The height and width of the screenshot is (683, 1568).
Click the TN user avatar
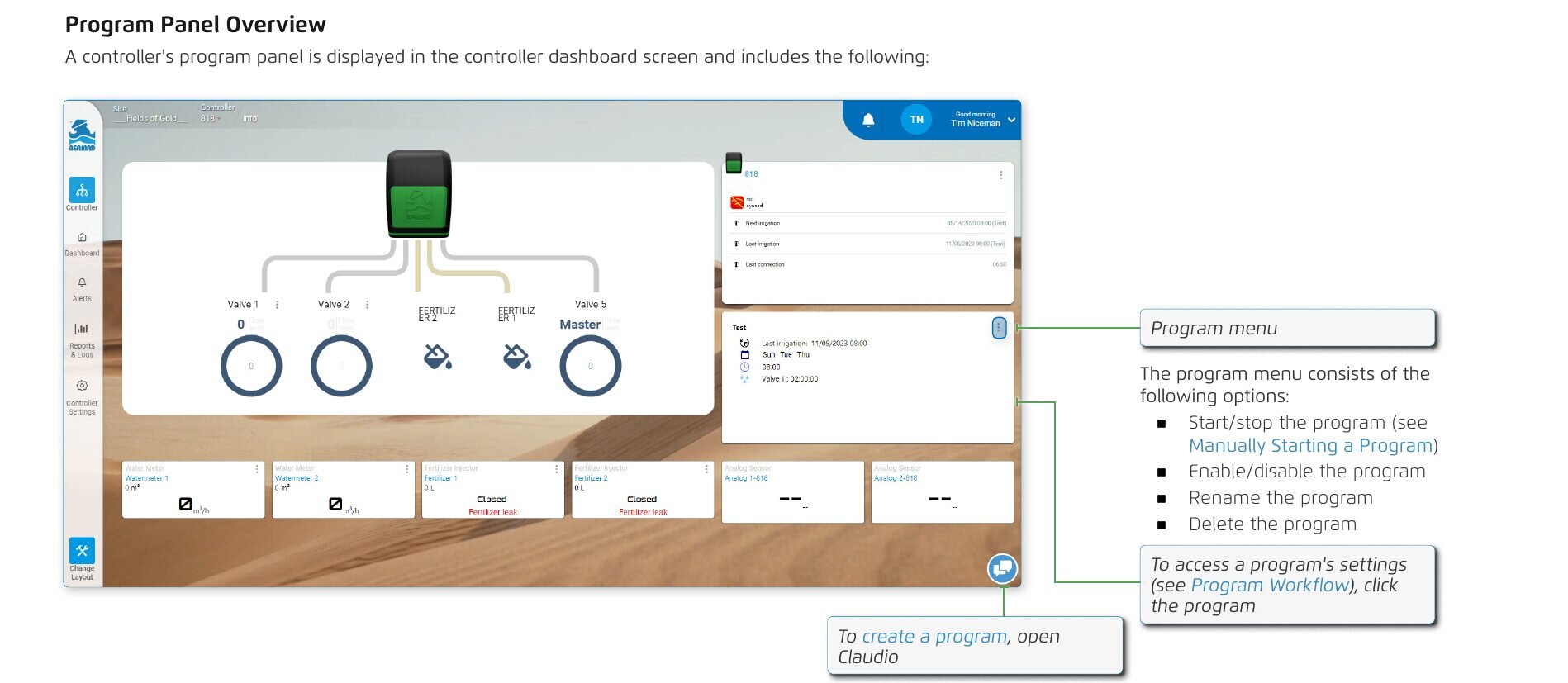(916, 120)
